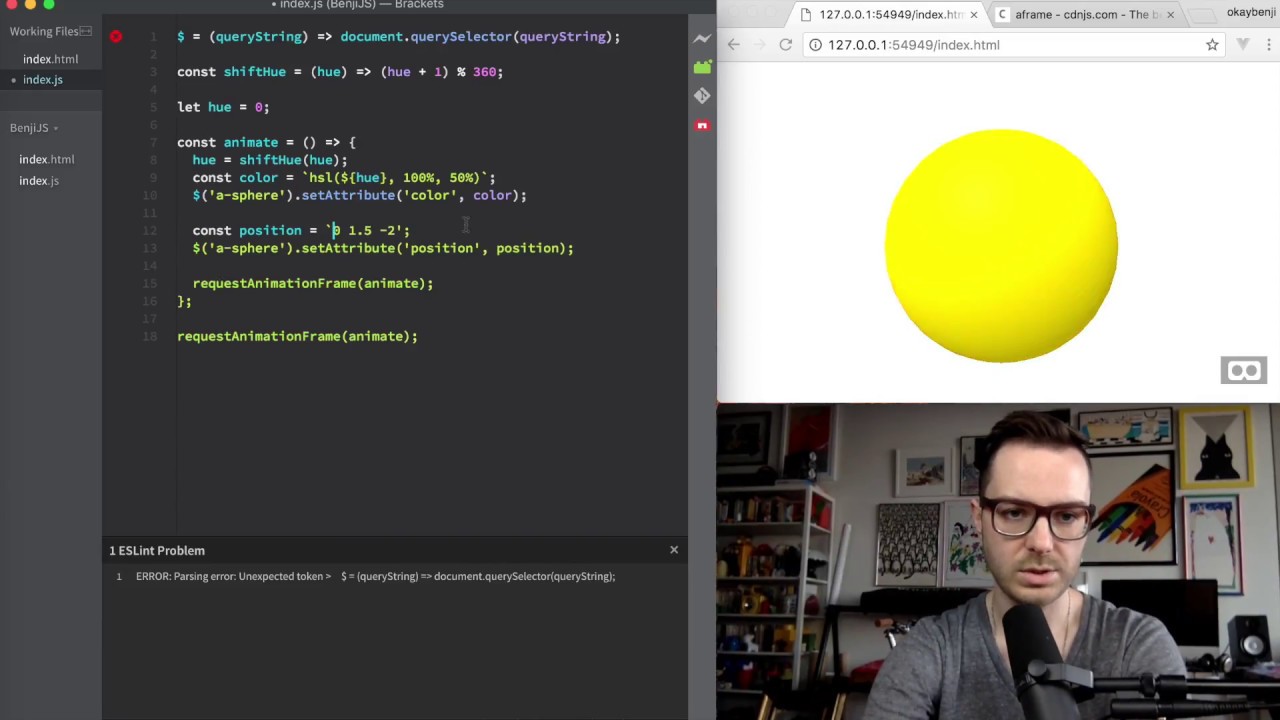Click the 'animate' name on line 7
Image resolution: width=1280 pixels, height=720 pixels.
pos(250,142)
